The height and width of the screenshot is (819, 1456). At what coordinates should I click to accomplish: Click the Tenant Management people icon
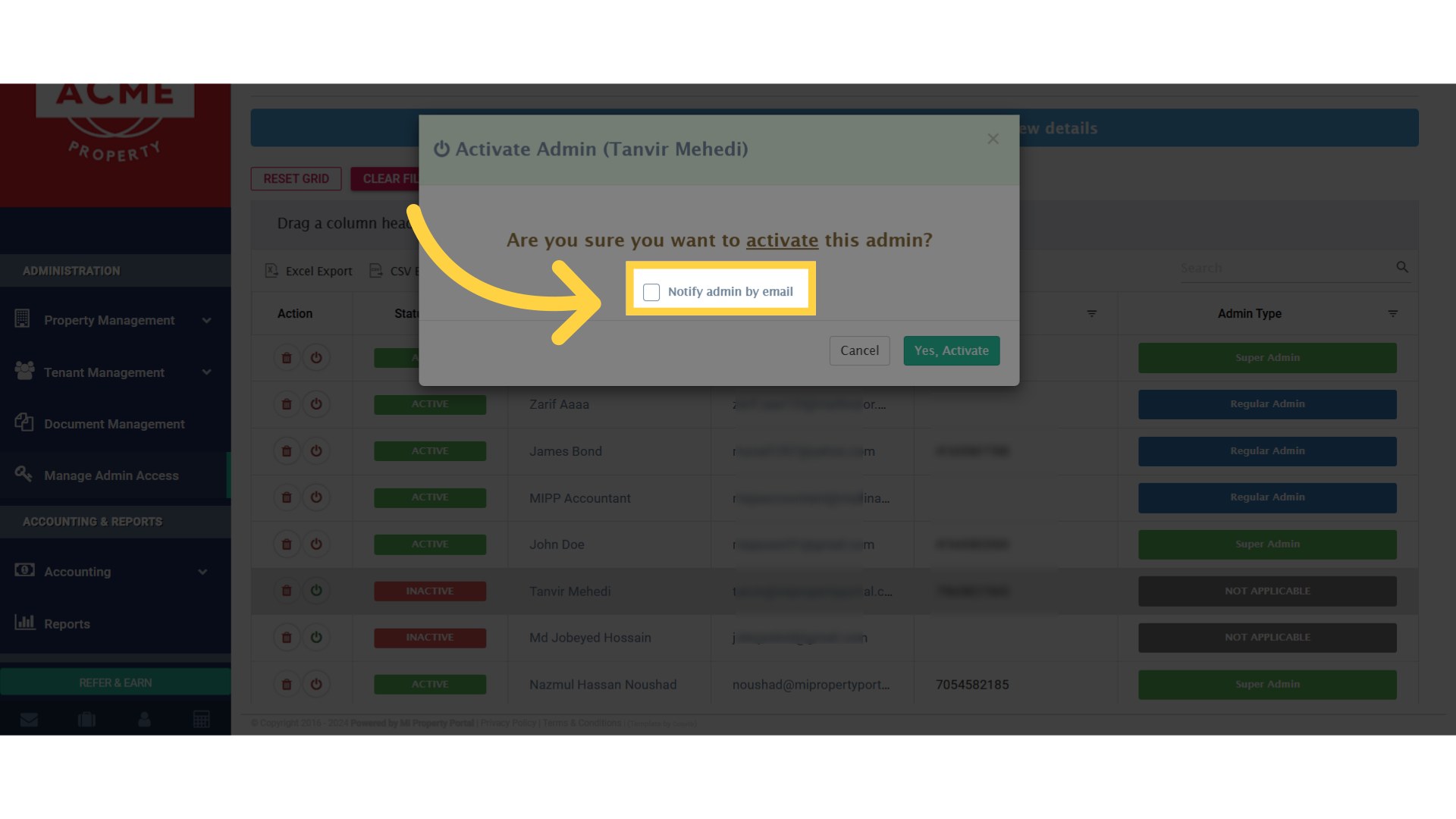(x=24, y=370)
